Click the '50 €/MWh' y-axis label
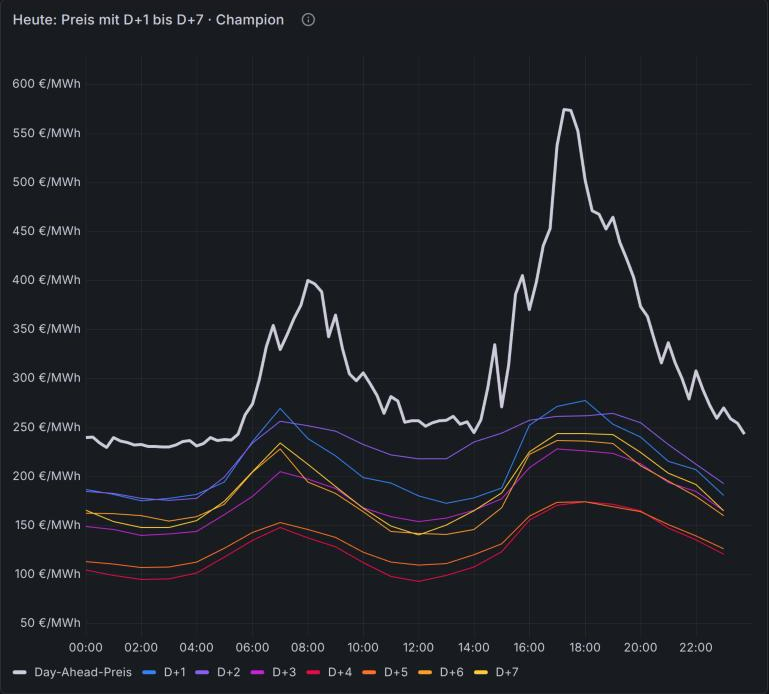 point(51,623)
